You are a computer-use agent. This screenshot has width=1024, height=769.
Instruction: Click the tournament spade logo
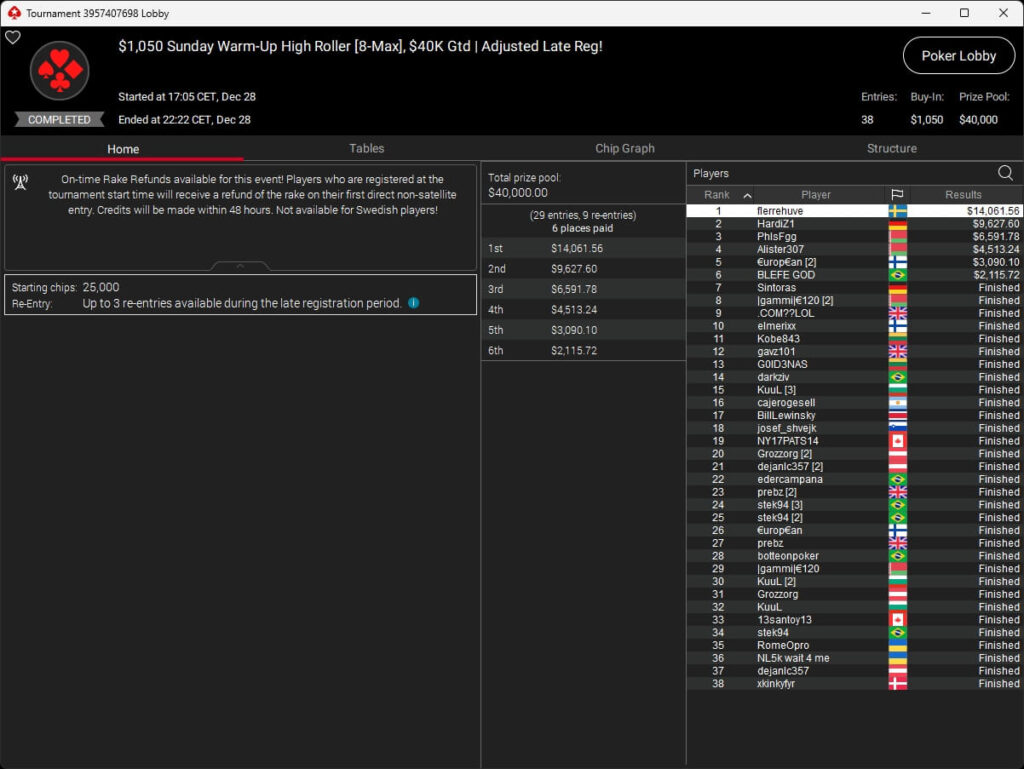tap(60, 71)
